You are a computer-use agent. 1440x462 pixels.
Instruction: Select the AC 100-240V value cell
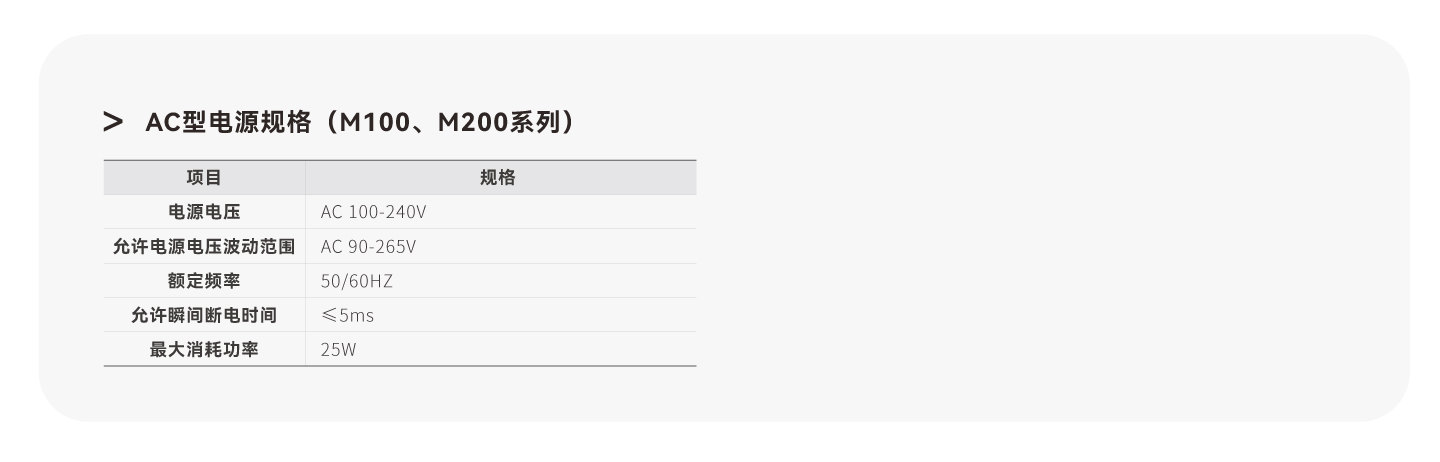pos(373,212)
